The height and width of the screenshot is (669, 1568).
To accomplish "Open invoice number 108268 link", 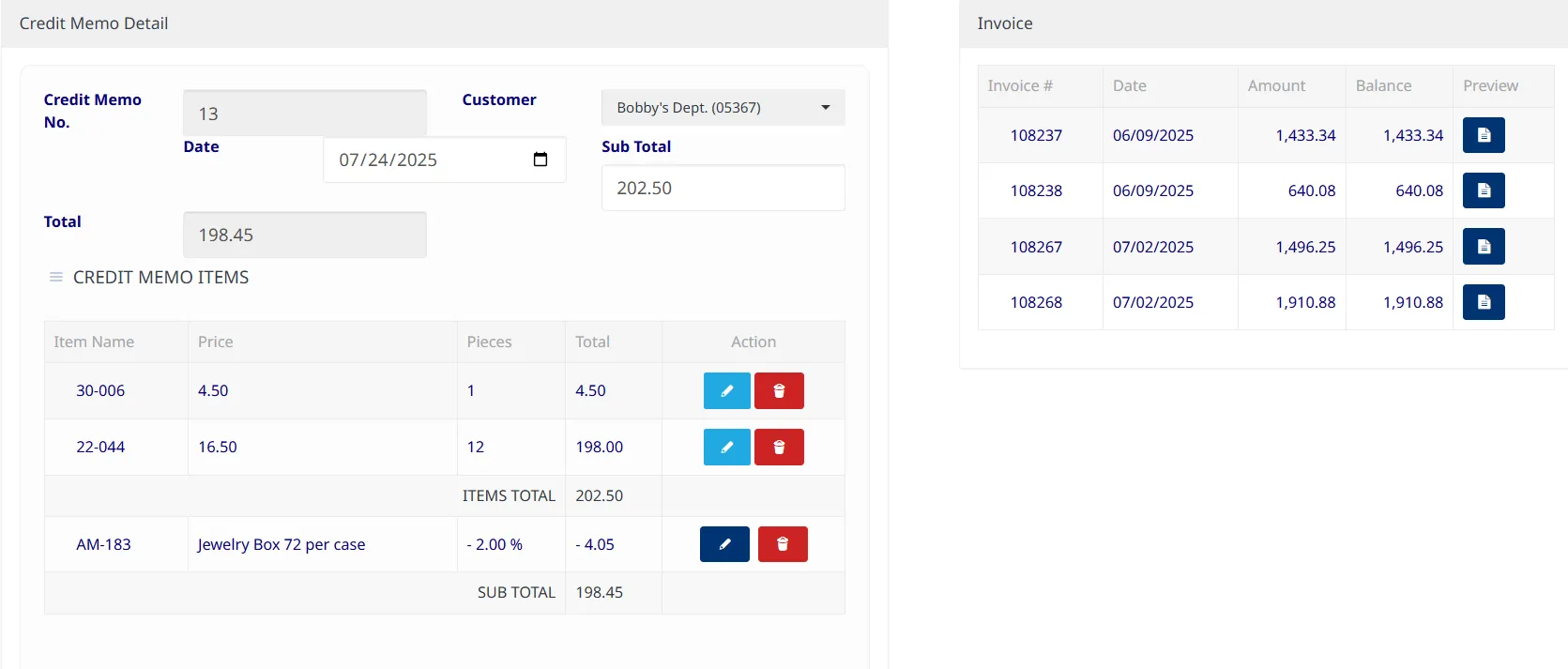I will click(x=1036, y=302).
